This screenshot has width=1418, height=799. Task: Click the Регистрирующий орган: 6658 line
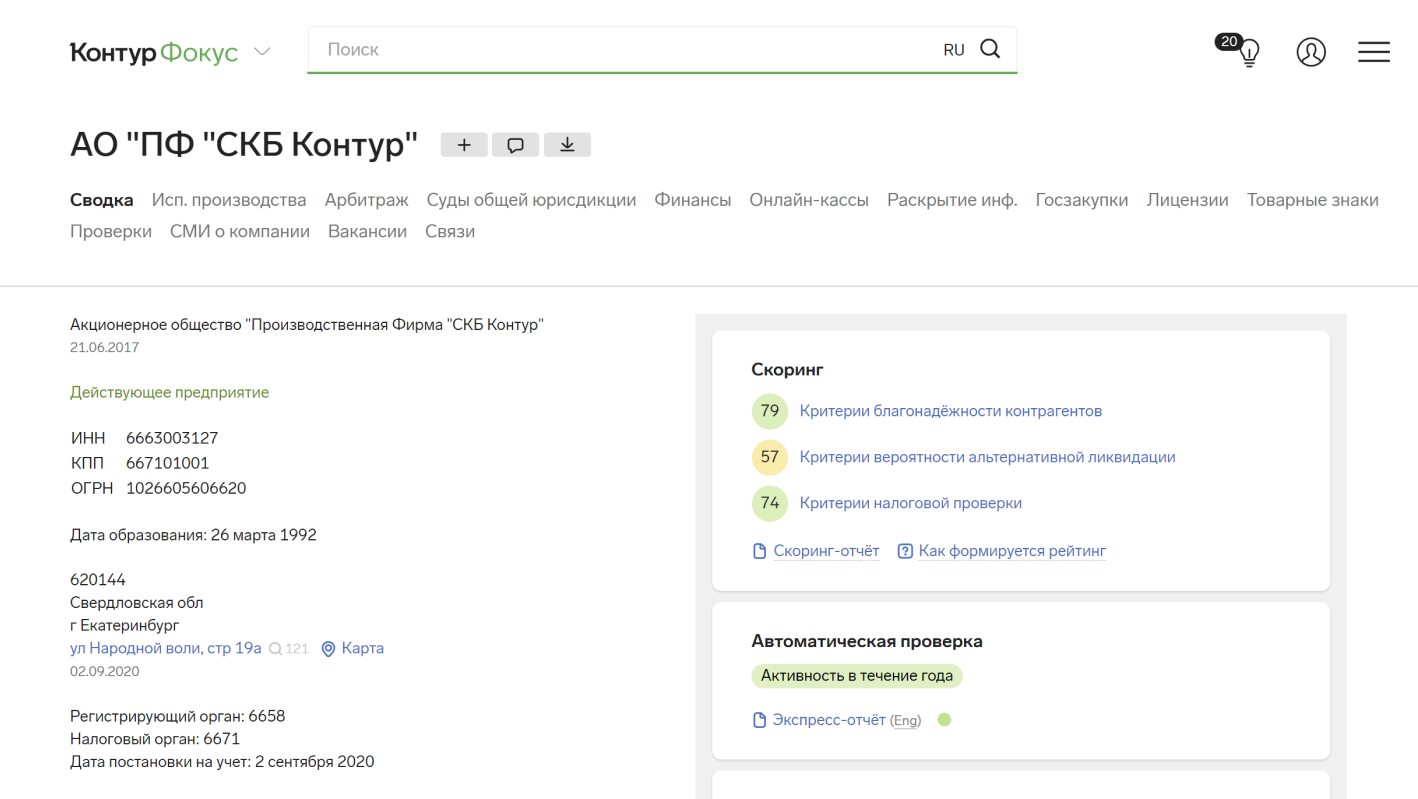pyautogui.click(x=177, y=716)
